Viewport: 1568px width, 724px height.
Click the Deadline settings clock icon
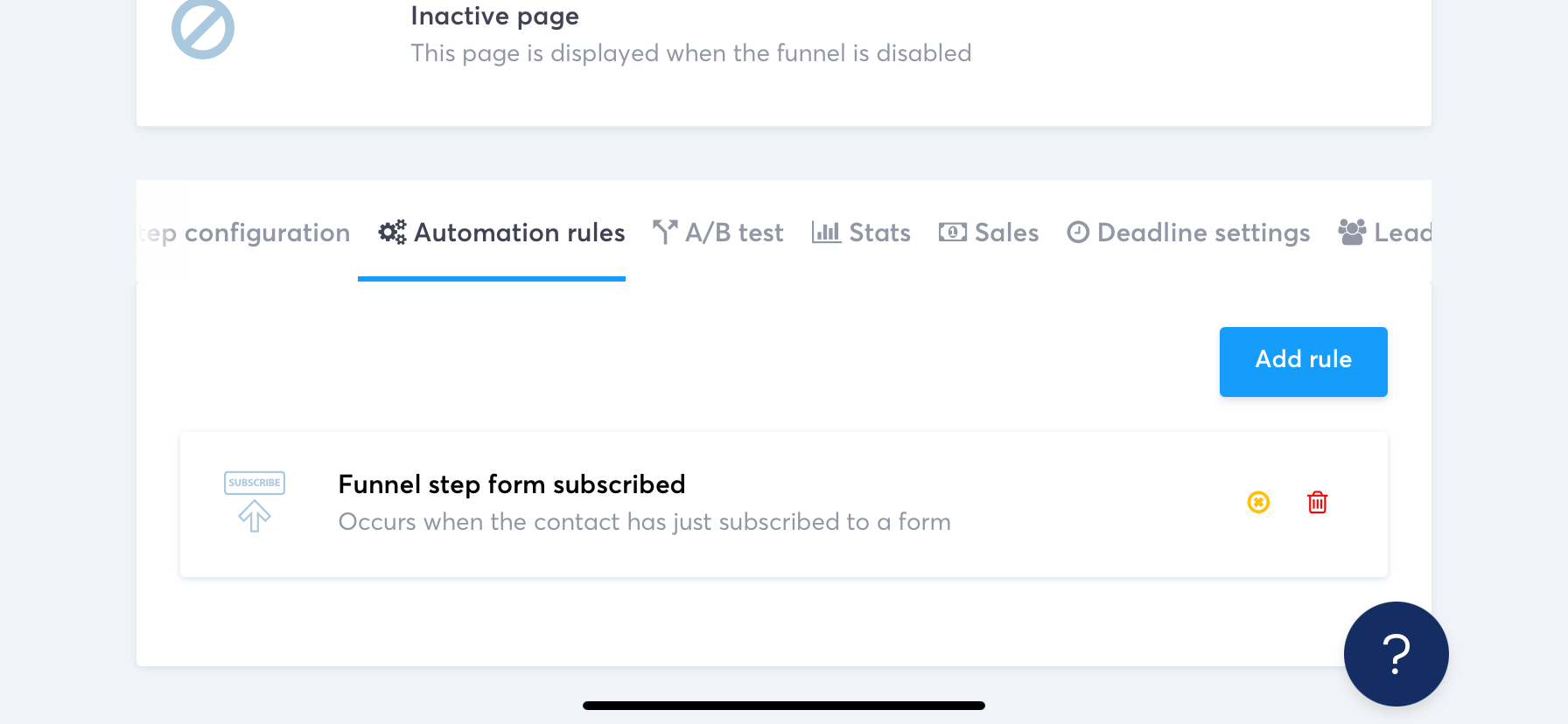click(1077, 232)
